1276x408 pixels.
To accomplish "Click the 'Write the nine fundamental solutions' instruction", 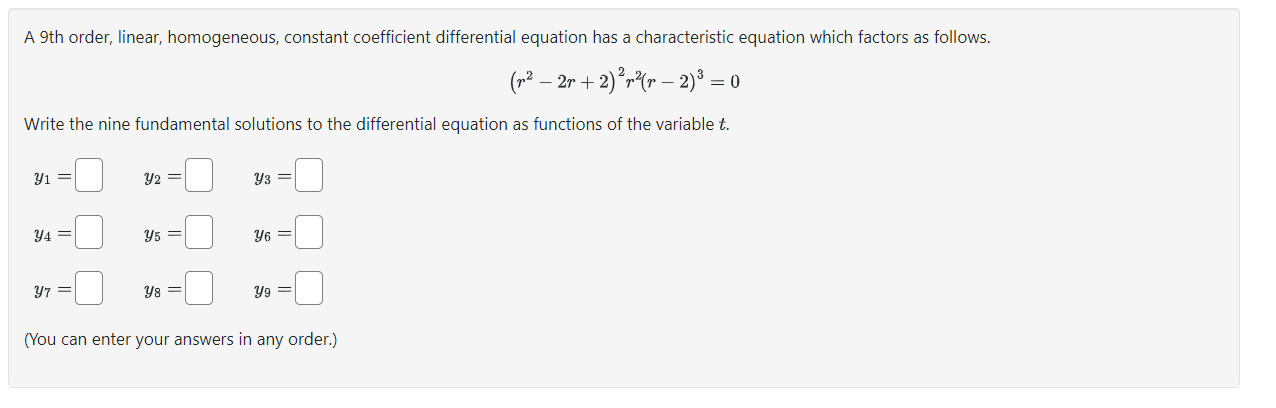I will pyautogui.click(x=376, y=124).
